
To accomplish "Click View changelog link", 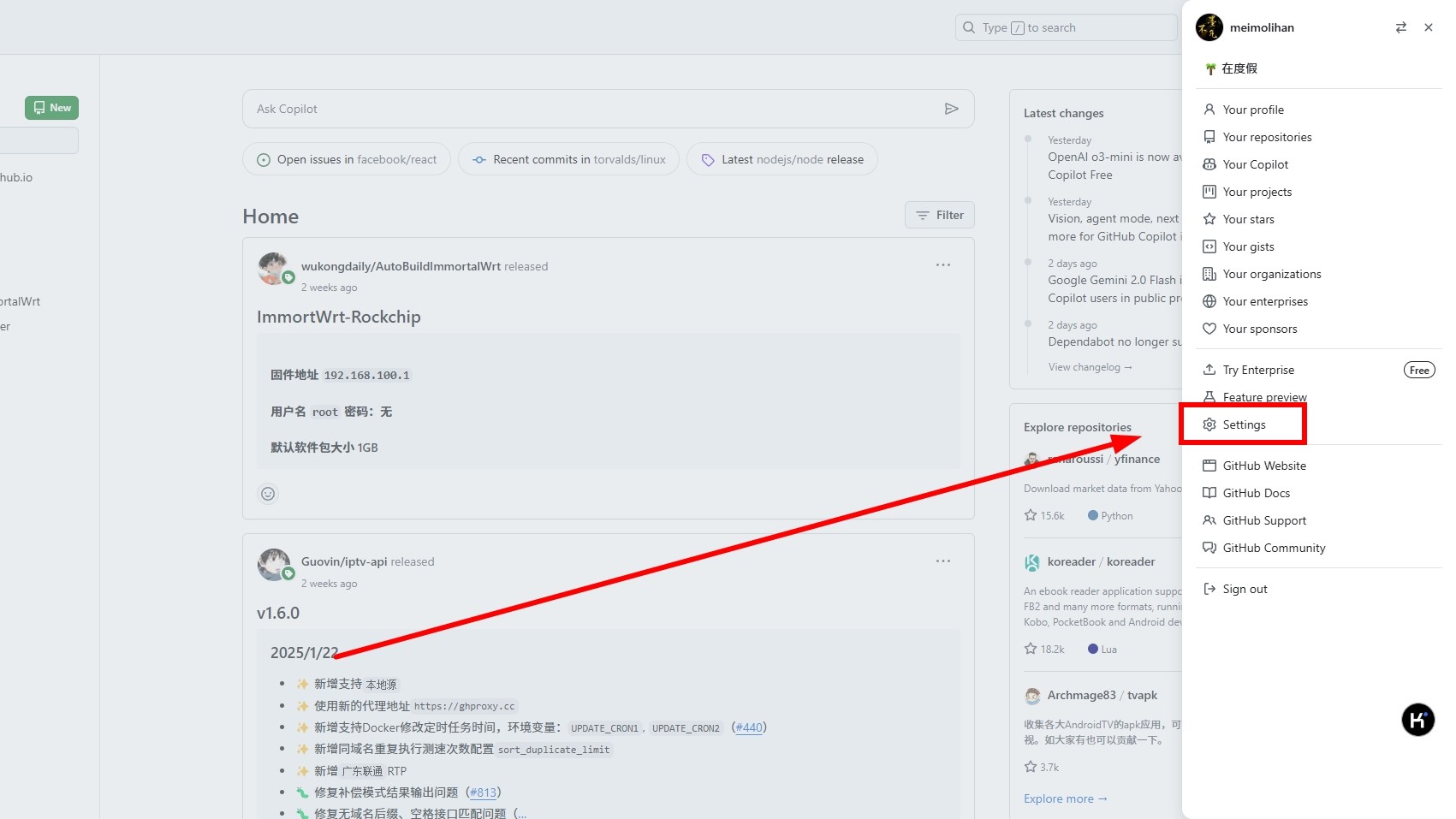I will pyautogui.click(x=1090, y=367).
